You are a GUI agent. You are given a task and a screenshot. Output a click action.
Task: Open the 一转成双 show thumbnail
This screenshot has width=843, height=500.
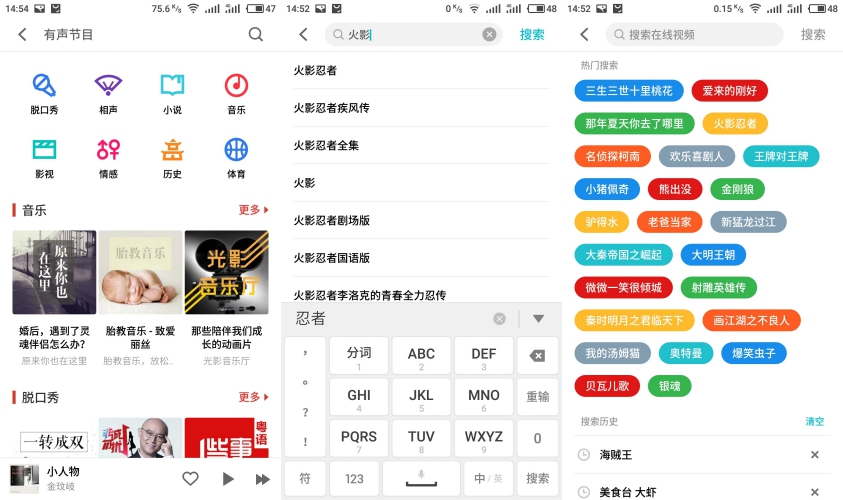tap(54, 438)
